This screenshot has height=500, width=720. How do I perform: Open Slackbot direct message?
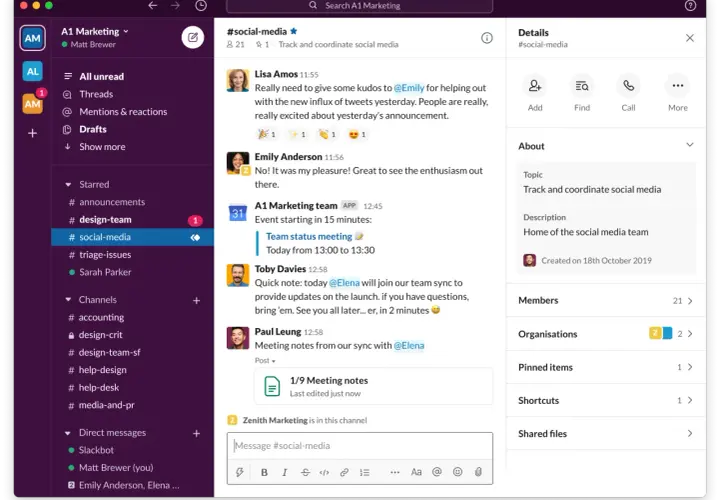coord(132,450)
